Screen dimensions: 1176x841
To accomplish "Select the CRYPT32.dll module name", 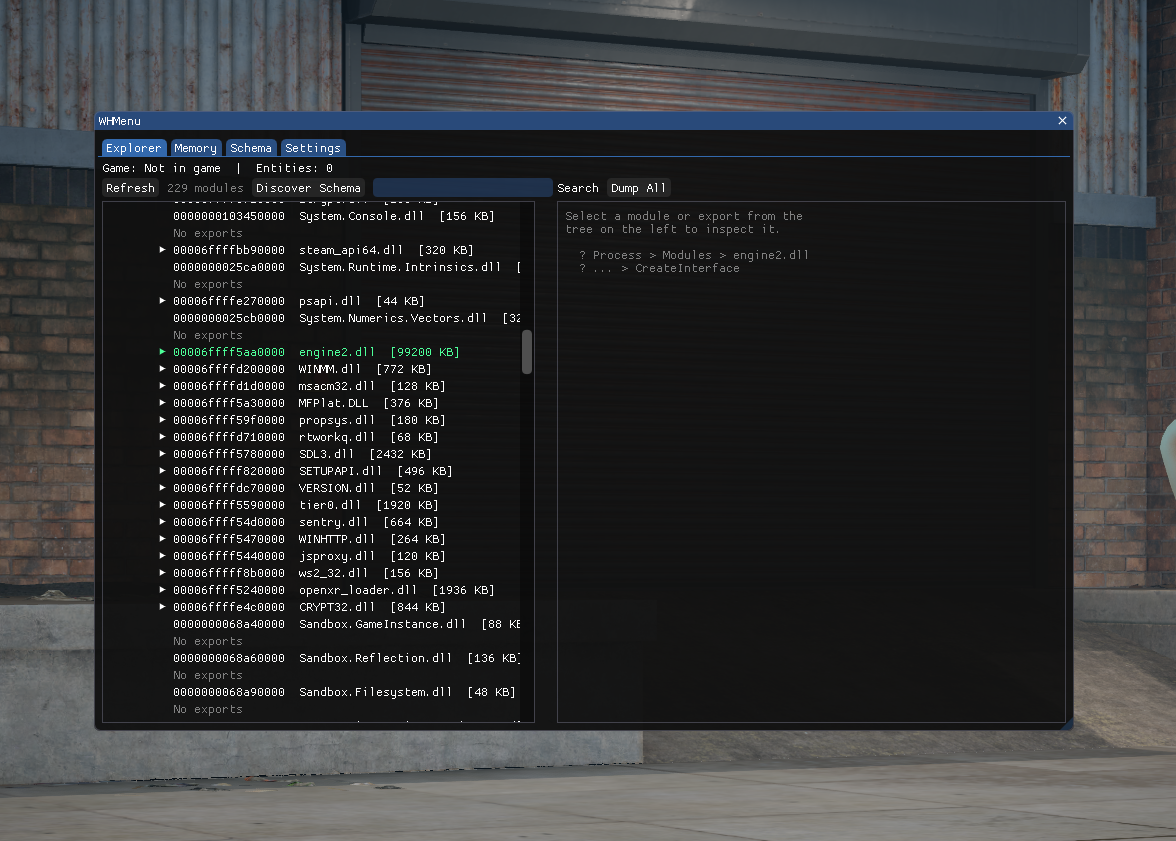I will 337,607.
